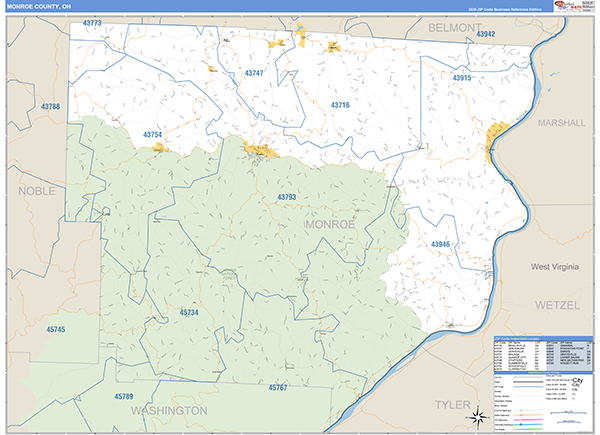
Task: Select ZIP code 43946 label
Action: [440, 244]
